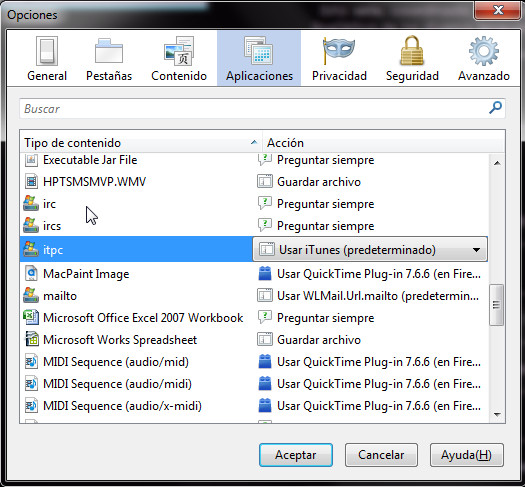The width and height of the screenshot is (525, 487).
Task: Sort by the Acción column header
Action: tap(383, 143)
